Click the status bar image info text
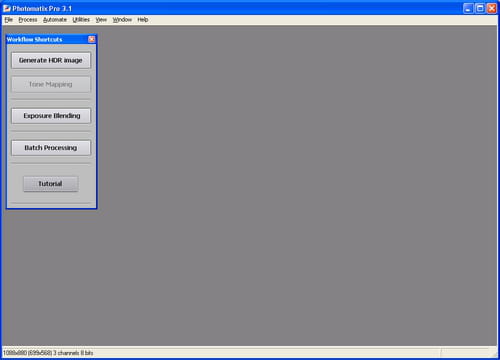This screenshot has height=360, width=500. coord(48,353)
